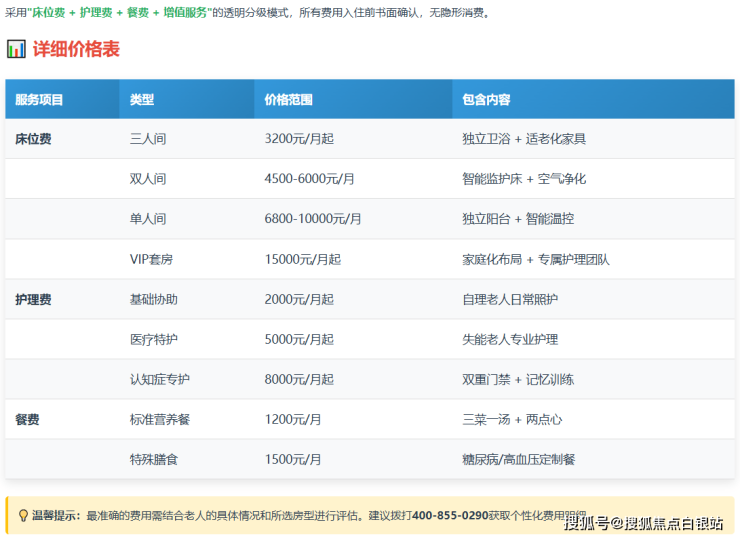This screenshot has width=740, height=539.
Task: Select the 床位费 category cell
Action: click(x=33, y=139)
